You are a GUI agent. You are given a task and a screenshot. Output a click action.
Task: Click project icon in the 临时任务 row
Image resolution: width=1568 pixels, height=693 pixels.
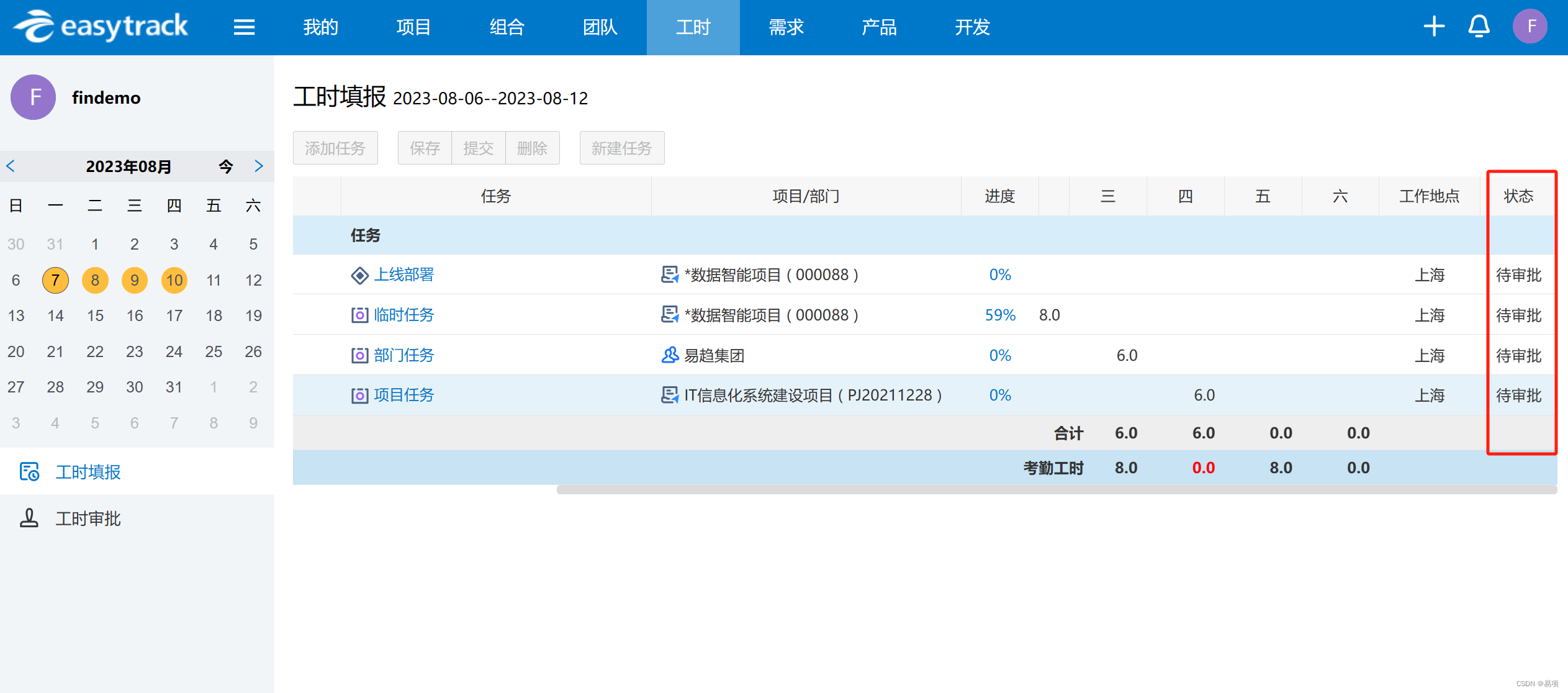pos(669,315)
